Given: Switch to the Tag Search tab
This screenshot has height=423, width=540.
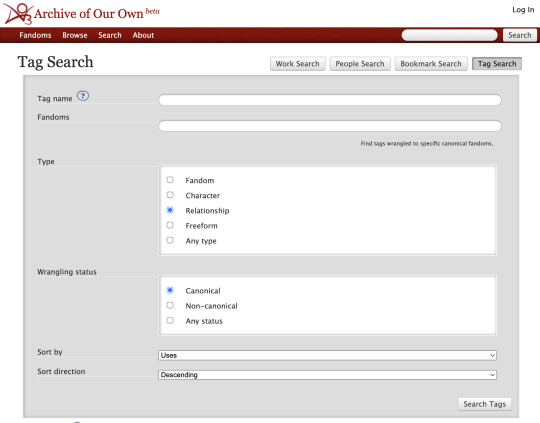Looking at the screenshot, I should pyautogui.click(x=497, y=64).
